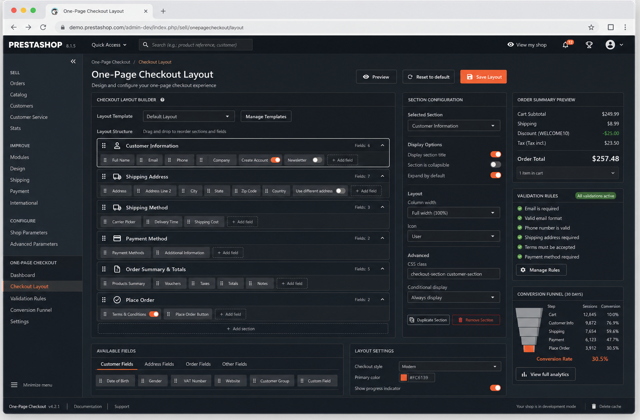
Task: Click the checkmark circle icon of Place Order
Action: tap(117, 300)
